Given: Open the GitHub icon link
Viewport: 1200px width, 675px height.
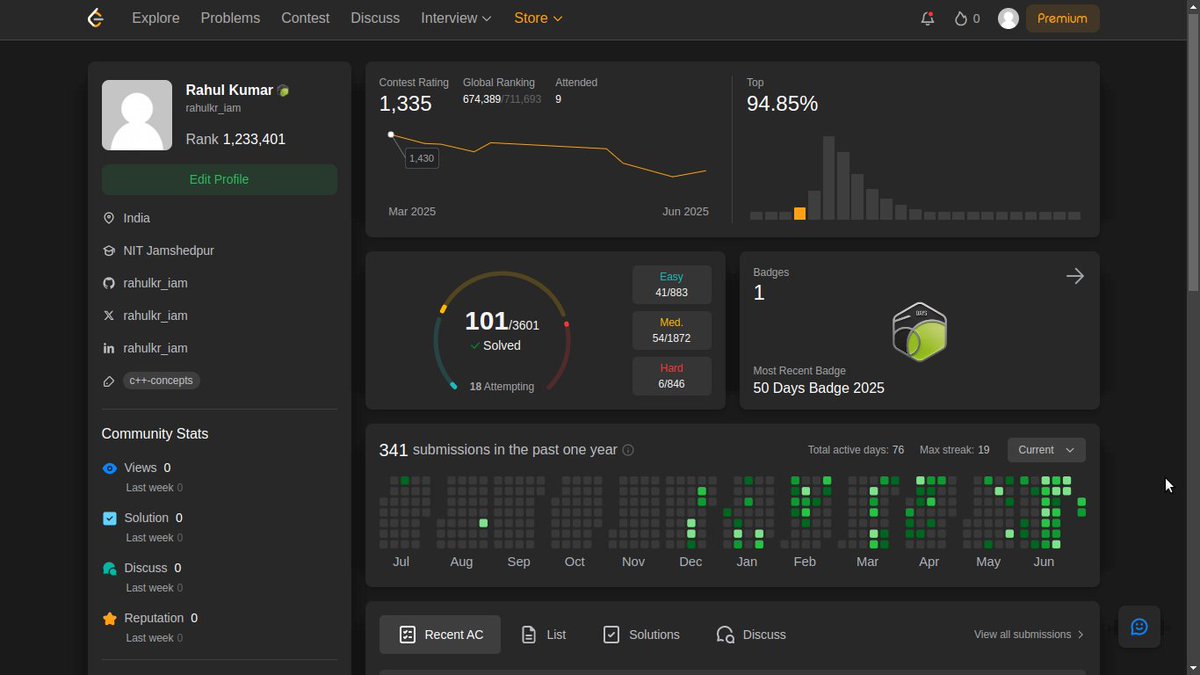Looking at the screenshot, I should tap(109, 283).
